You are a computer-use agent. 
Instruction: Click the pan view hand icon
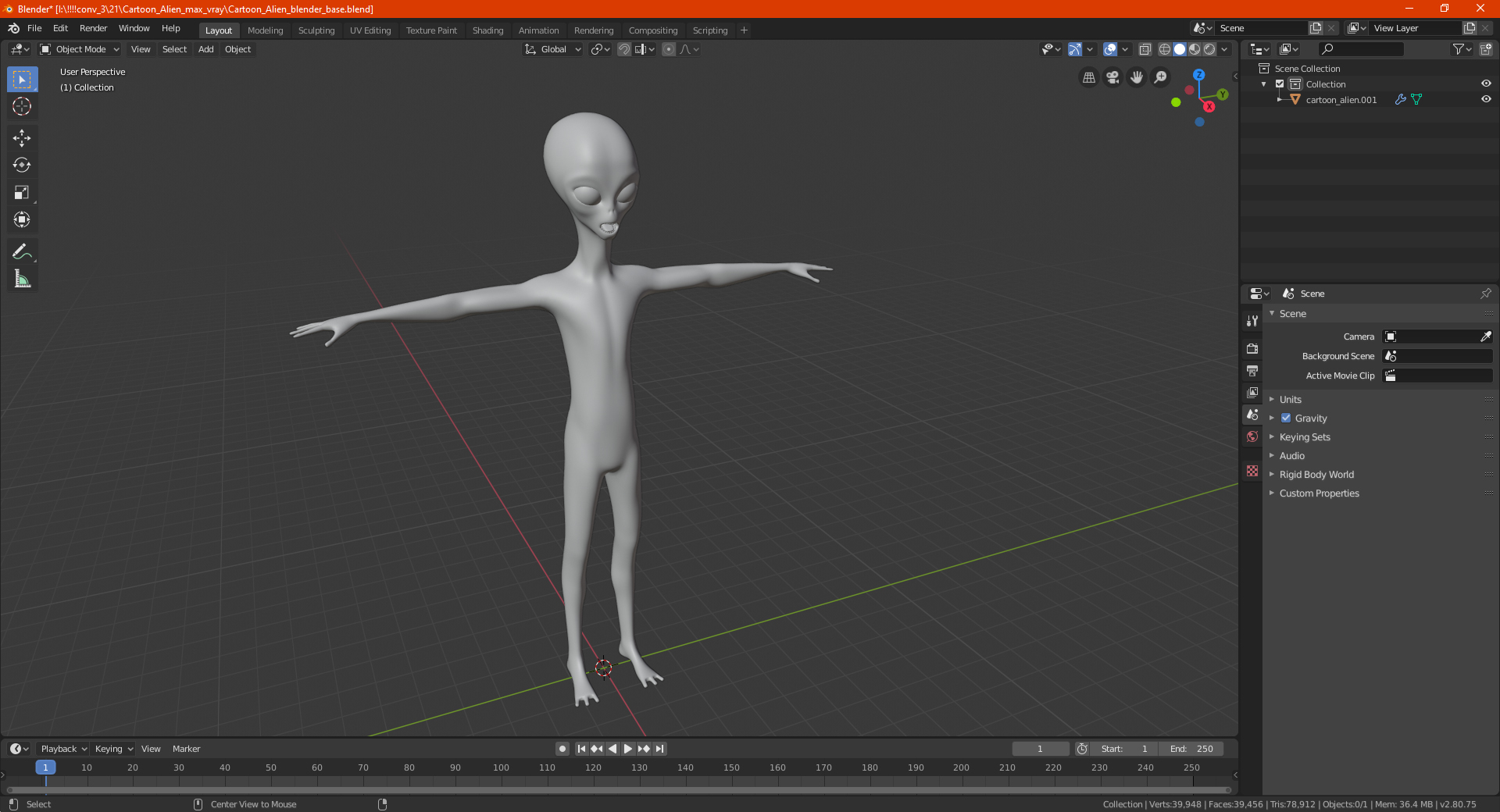(1137, 77)
